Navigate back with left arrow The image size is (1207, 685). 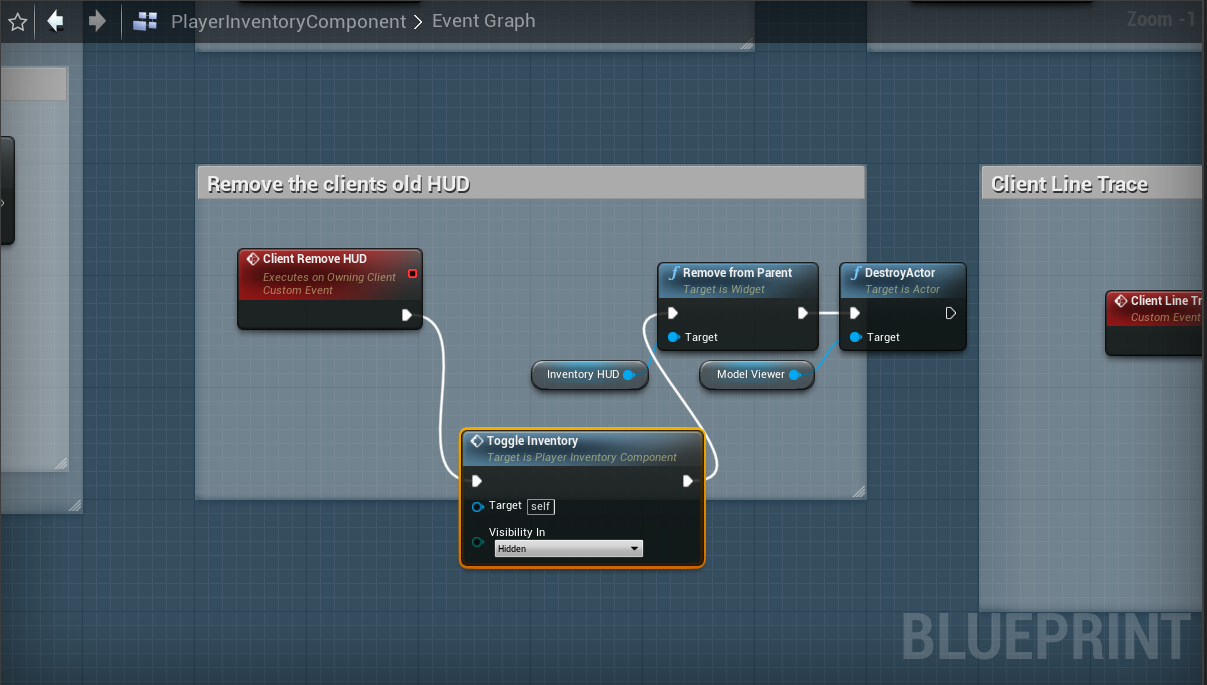56,21
